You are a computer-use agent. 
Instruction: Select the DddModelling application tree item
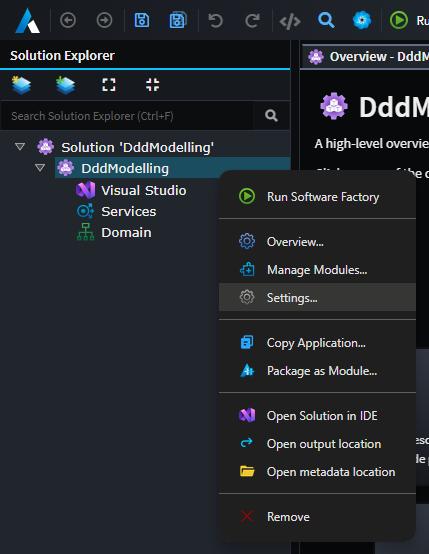point(125,169)
